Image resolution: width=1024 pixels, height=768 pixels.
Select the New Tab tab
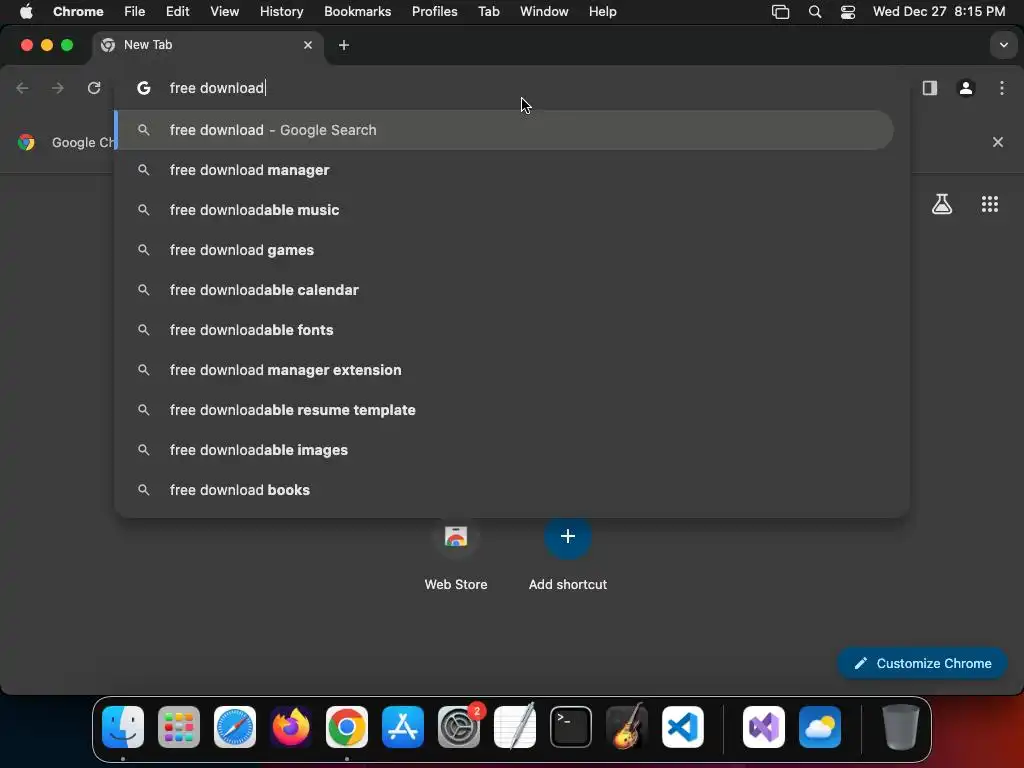point(208,45)
